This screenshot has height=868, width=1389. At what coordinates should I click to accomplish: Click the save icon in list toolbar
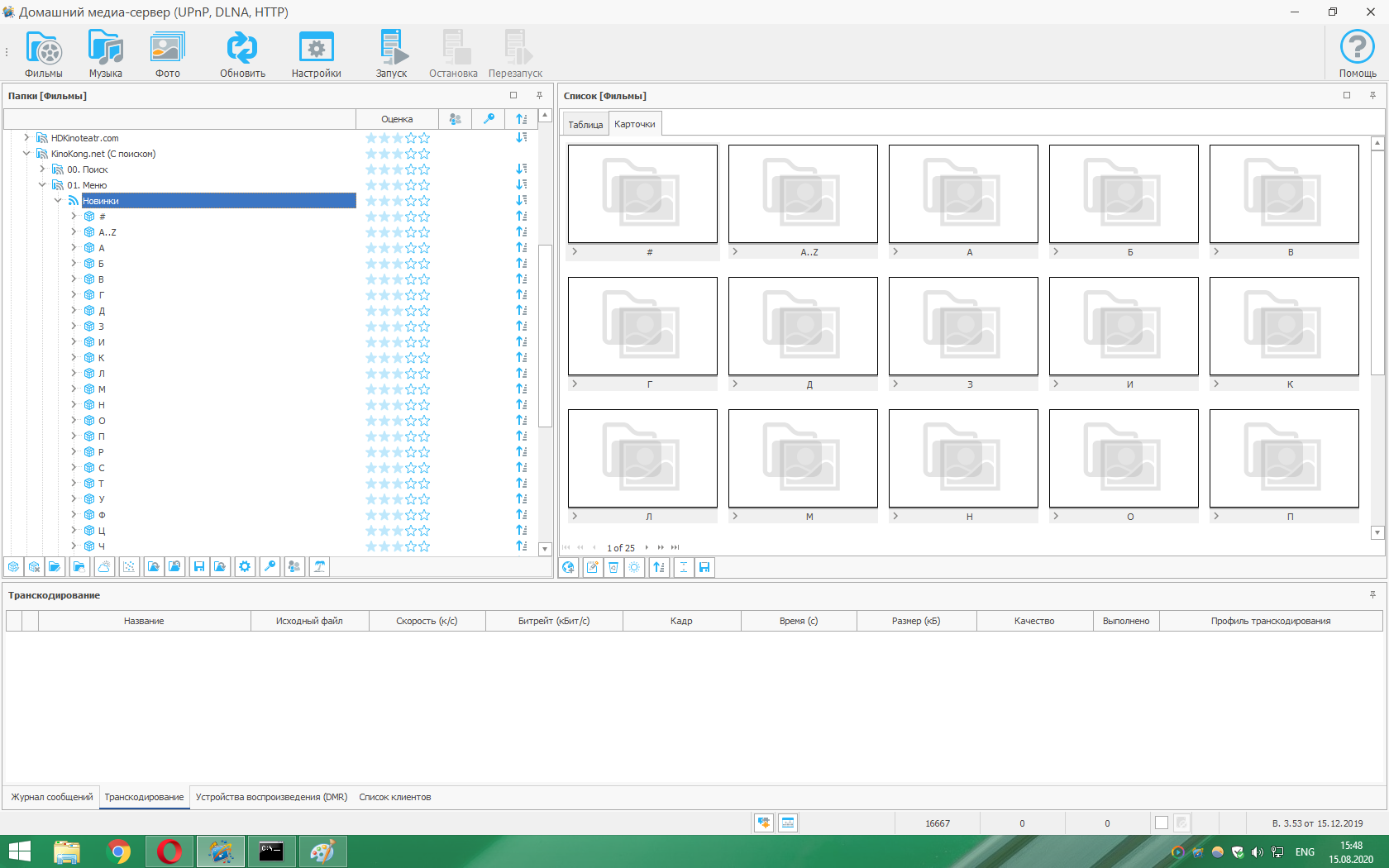[x=704, y=568]
